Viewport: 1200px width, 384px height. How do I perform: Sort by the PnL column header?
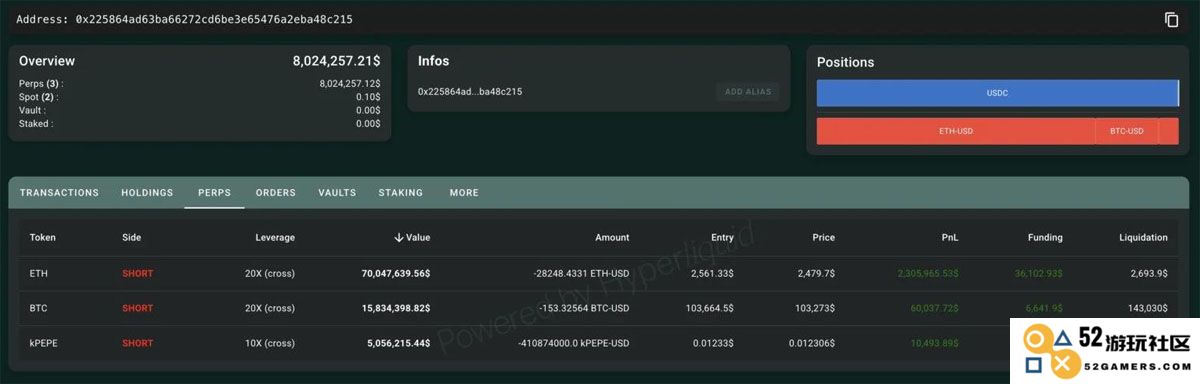[x=950, y=238]
